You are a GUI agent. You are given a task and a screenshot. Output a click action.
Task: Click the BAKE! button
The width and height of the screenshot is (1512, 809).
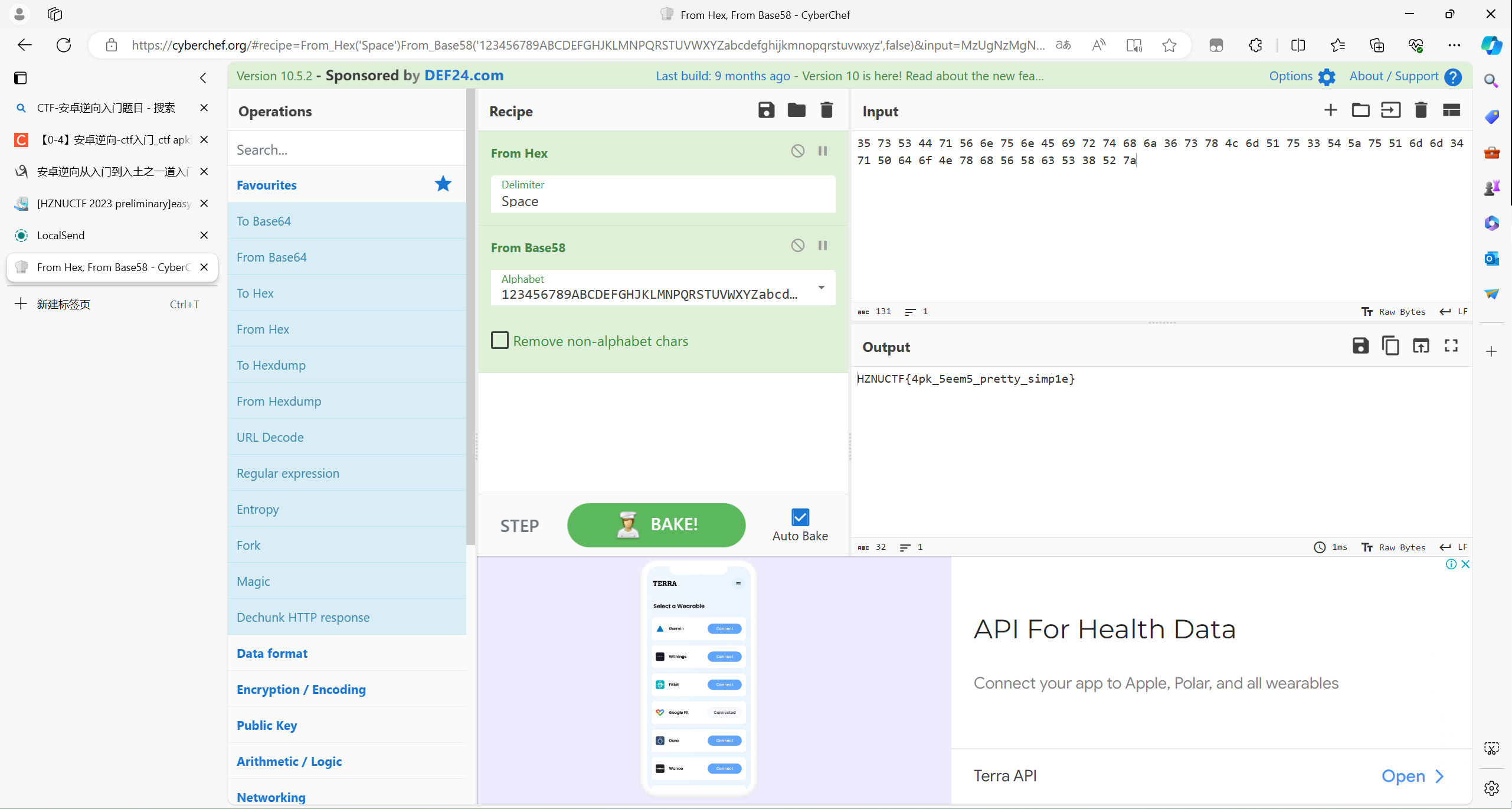(656, 525)
